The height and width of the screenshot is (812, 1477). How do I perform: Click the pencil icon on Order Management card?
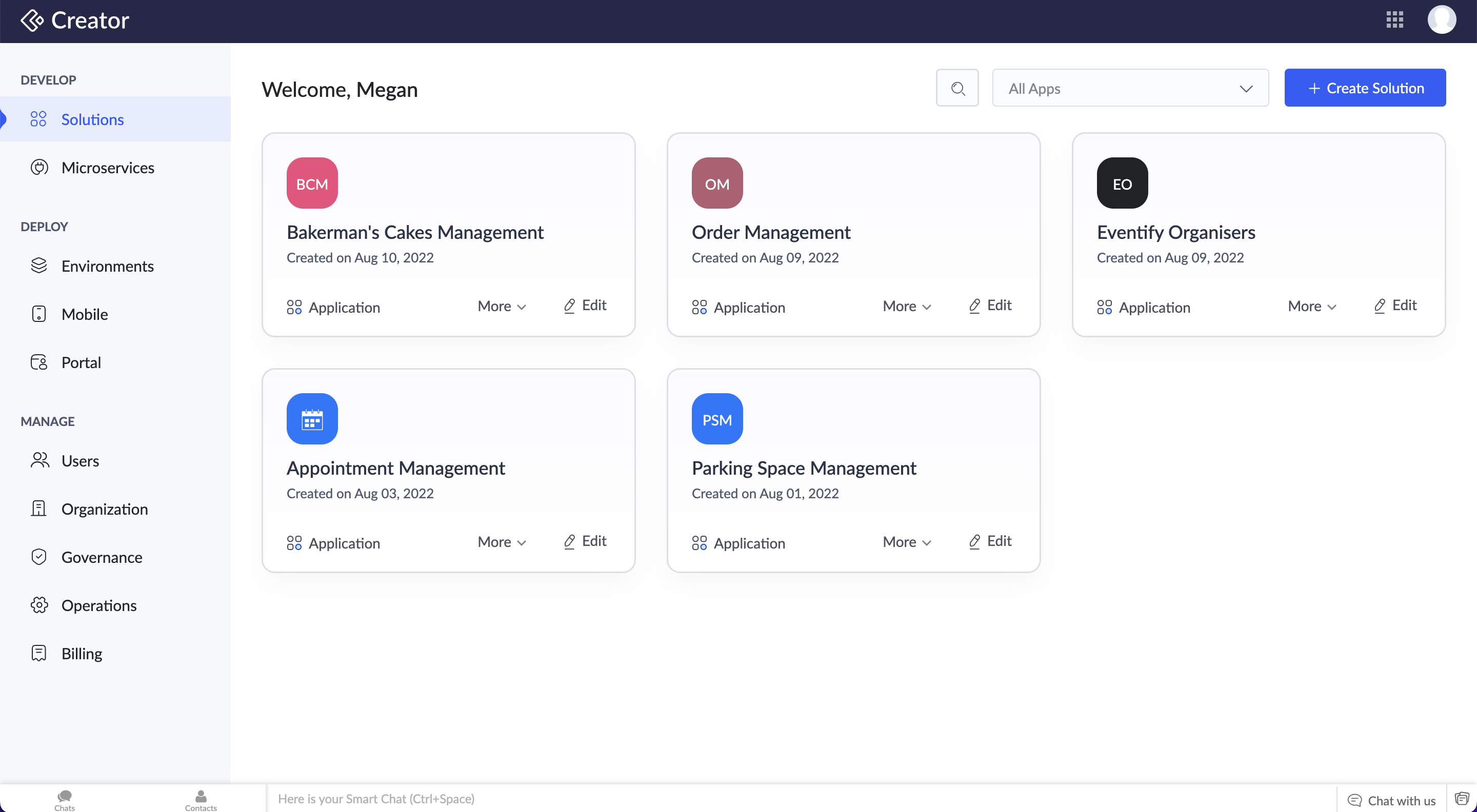pyautogui.click(x=974, y=306)
